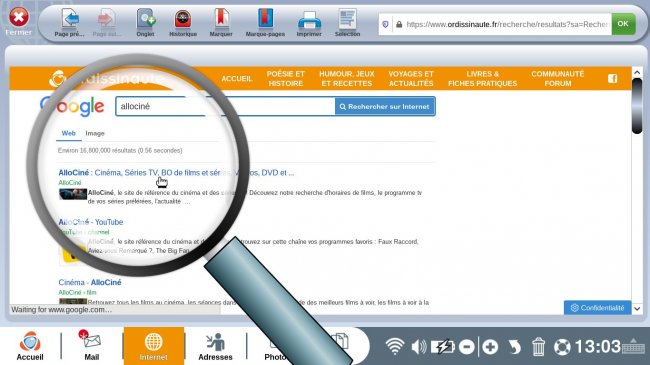Click the shield icon in address bar
This screenshot has height=365, width=650.
[385, 24]
